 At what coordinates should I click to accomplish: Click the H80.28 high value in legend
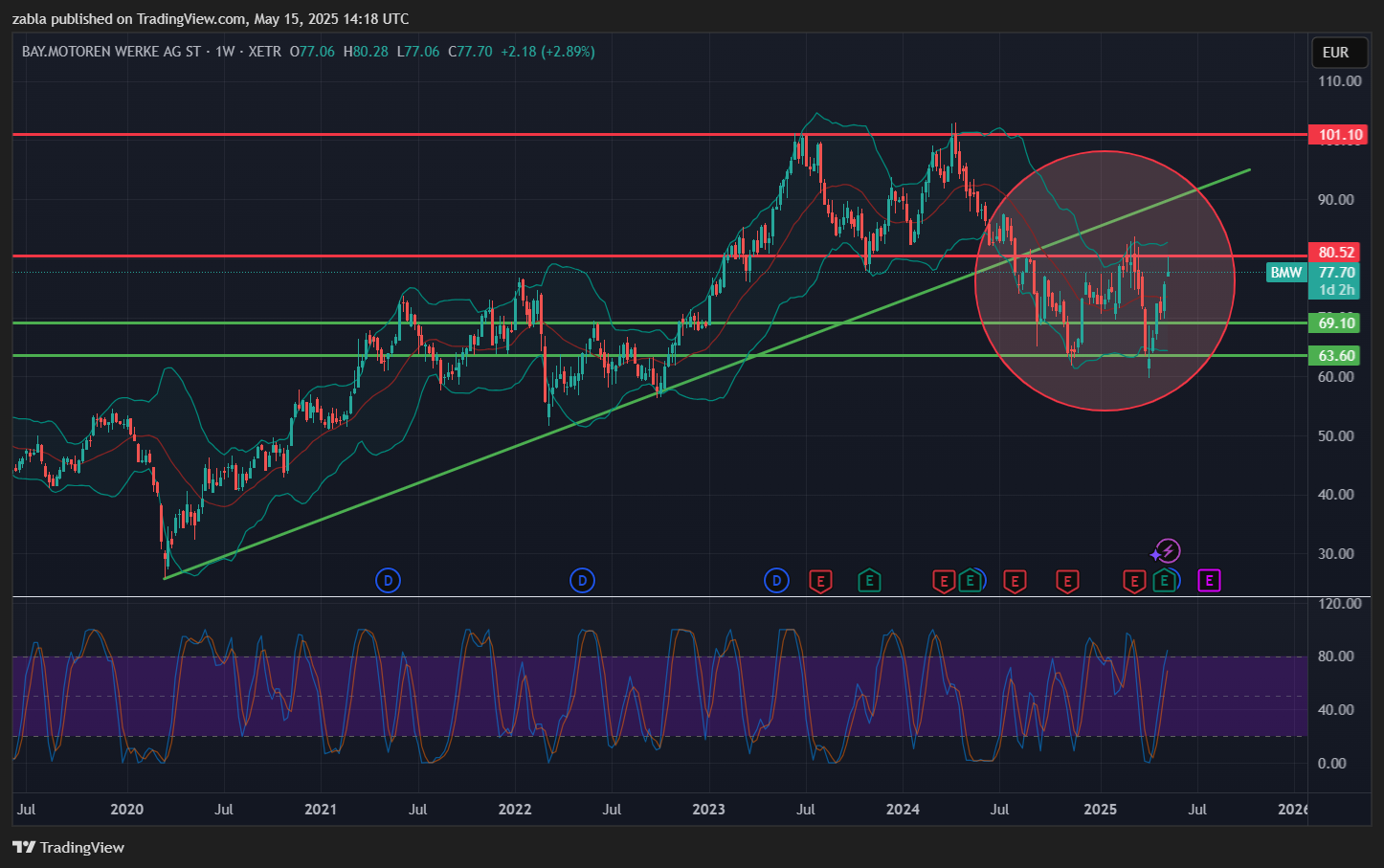coord(366,52)
